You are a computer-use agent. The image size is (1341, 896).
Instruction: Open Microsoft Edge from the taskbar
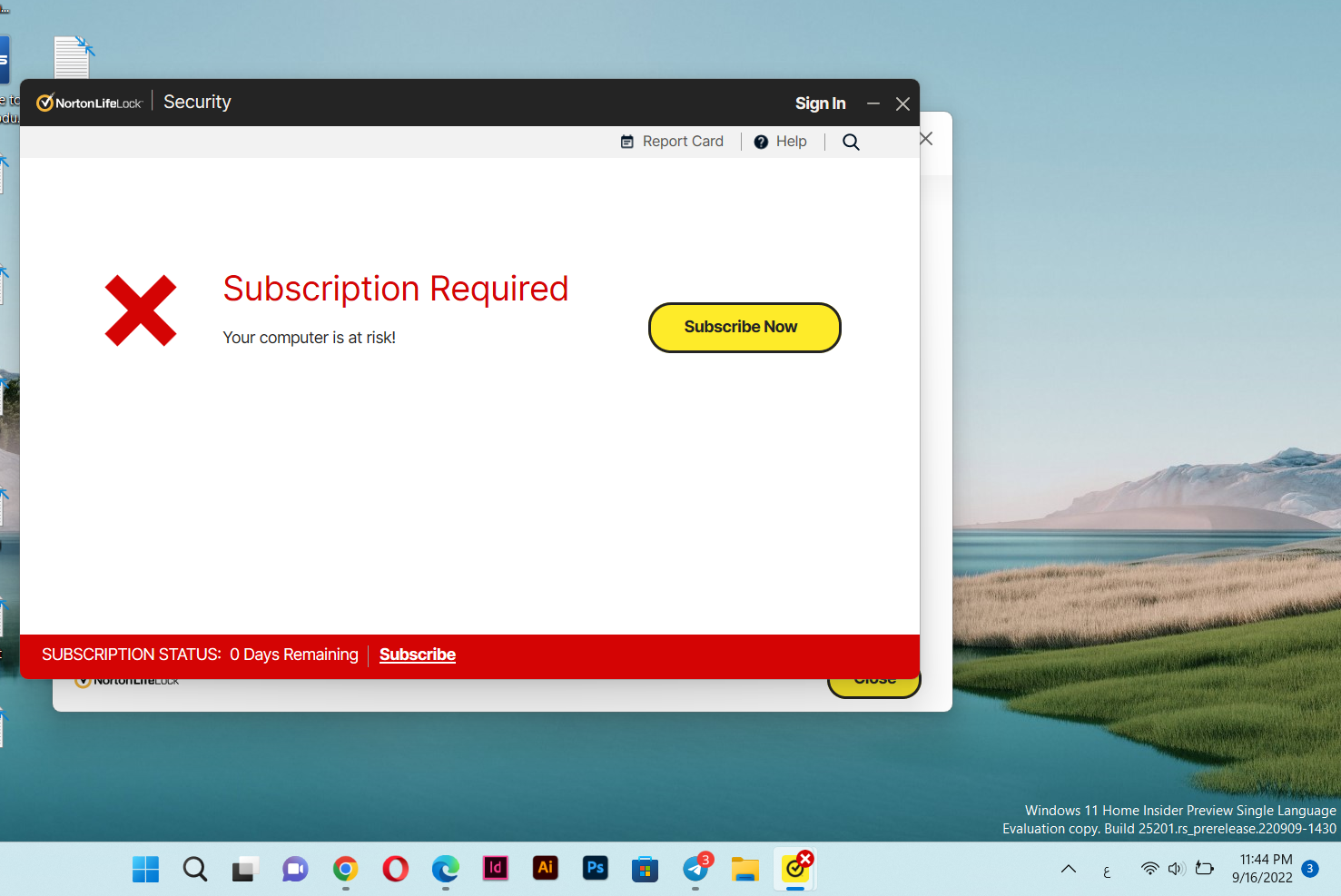[x=445, y=869]
